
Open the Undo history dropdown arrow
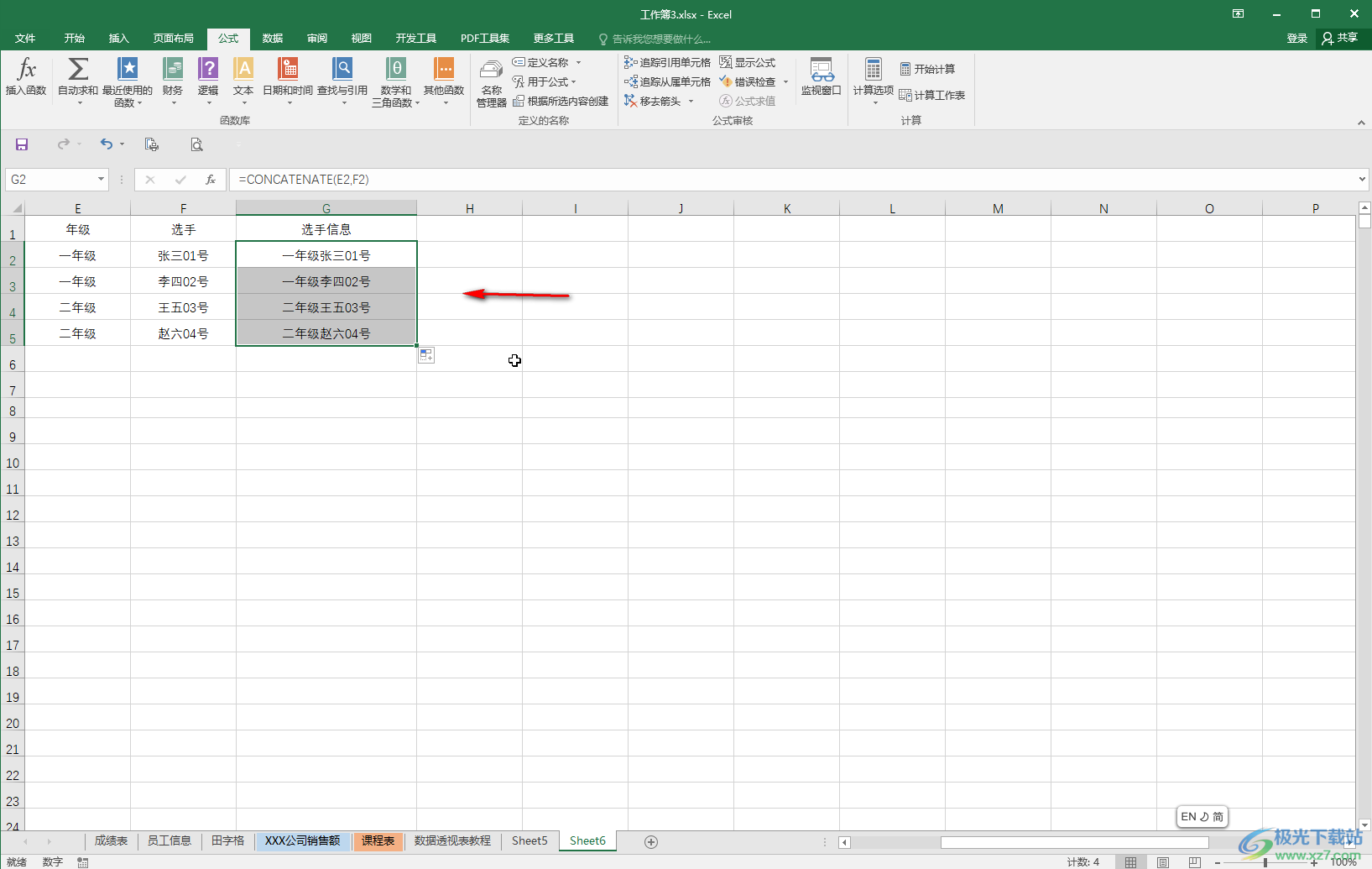coord(122,144)
